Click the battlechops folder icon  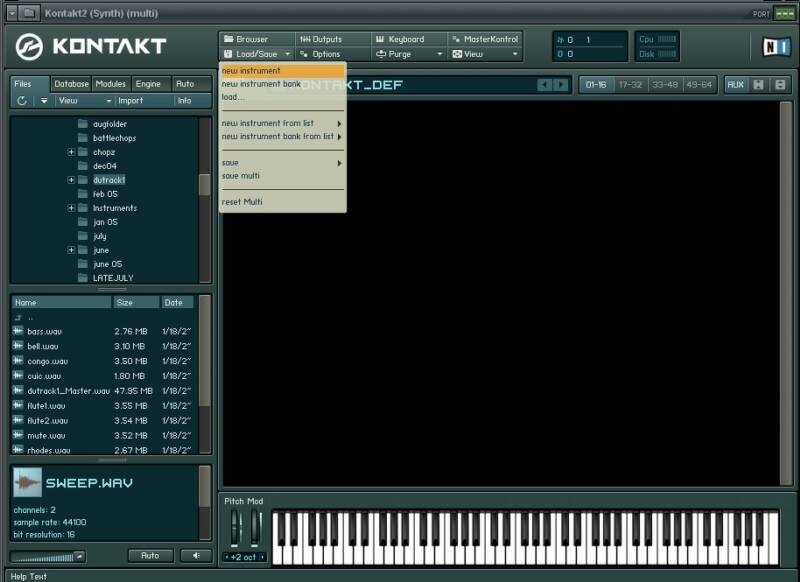pos(83,138)
